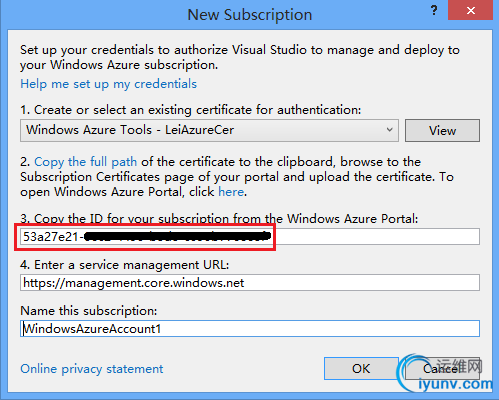Viewport: 499px width, 400px height.
Task: Click the Create or select an existing certificate label
Action: click(x=191, y=110)
